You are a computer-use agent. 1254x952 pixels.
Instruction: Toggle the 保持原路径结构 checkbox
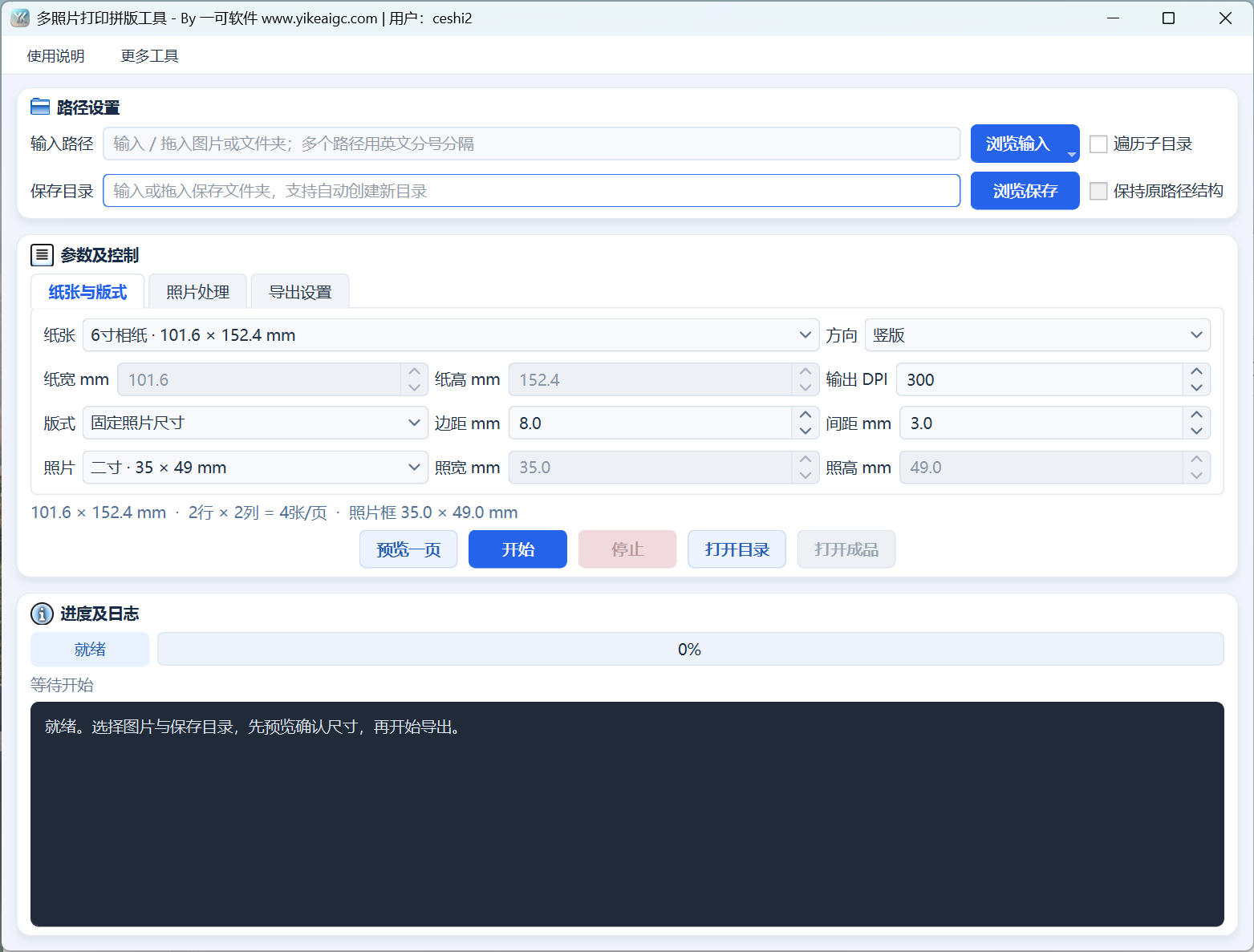1098,191
